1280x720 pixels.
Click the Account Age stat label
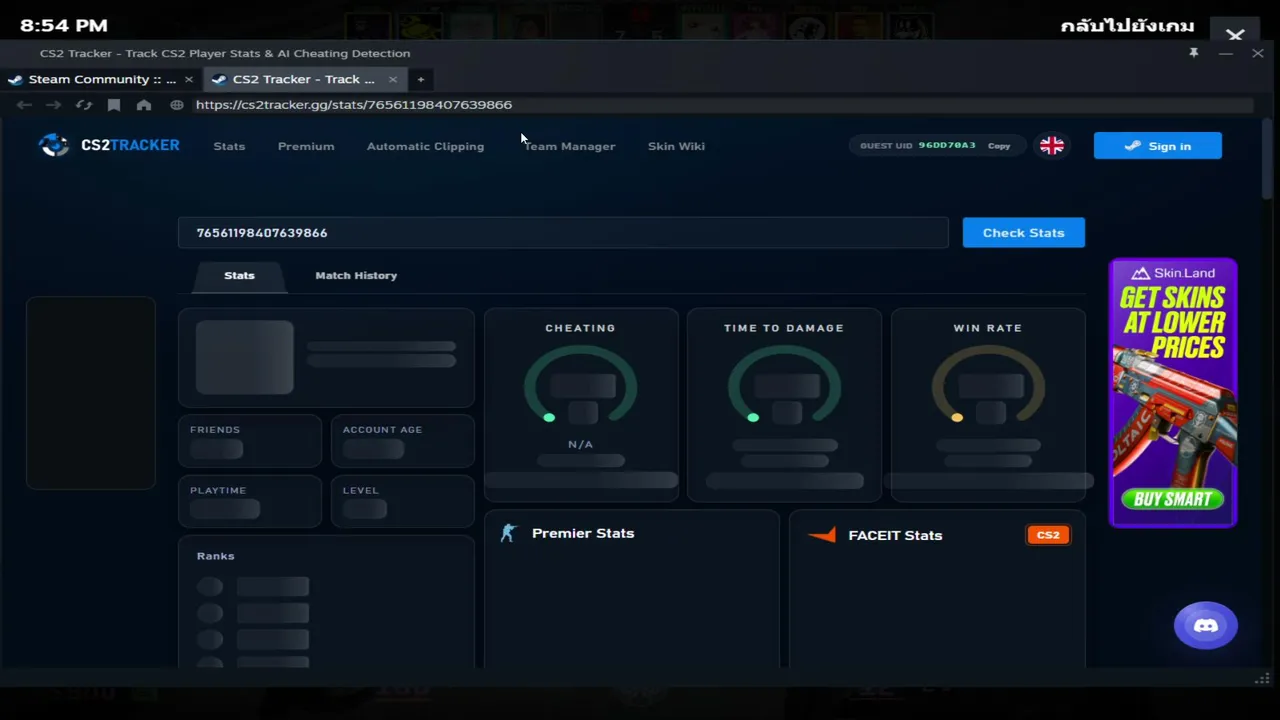(382, 430)
